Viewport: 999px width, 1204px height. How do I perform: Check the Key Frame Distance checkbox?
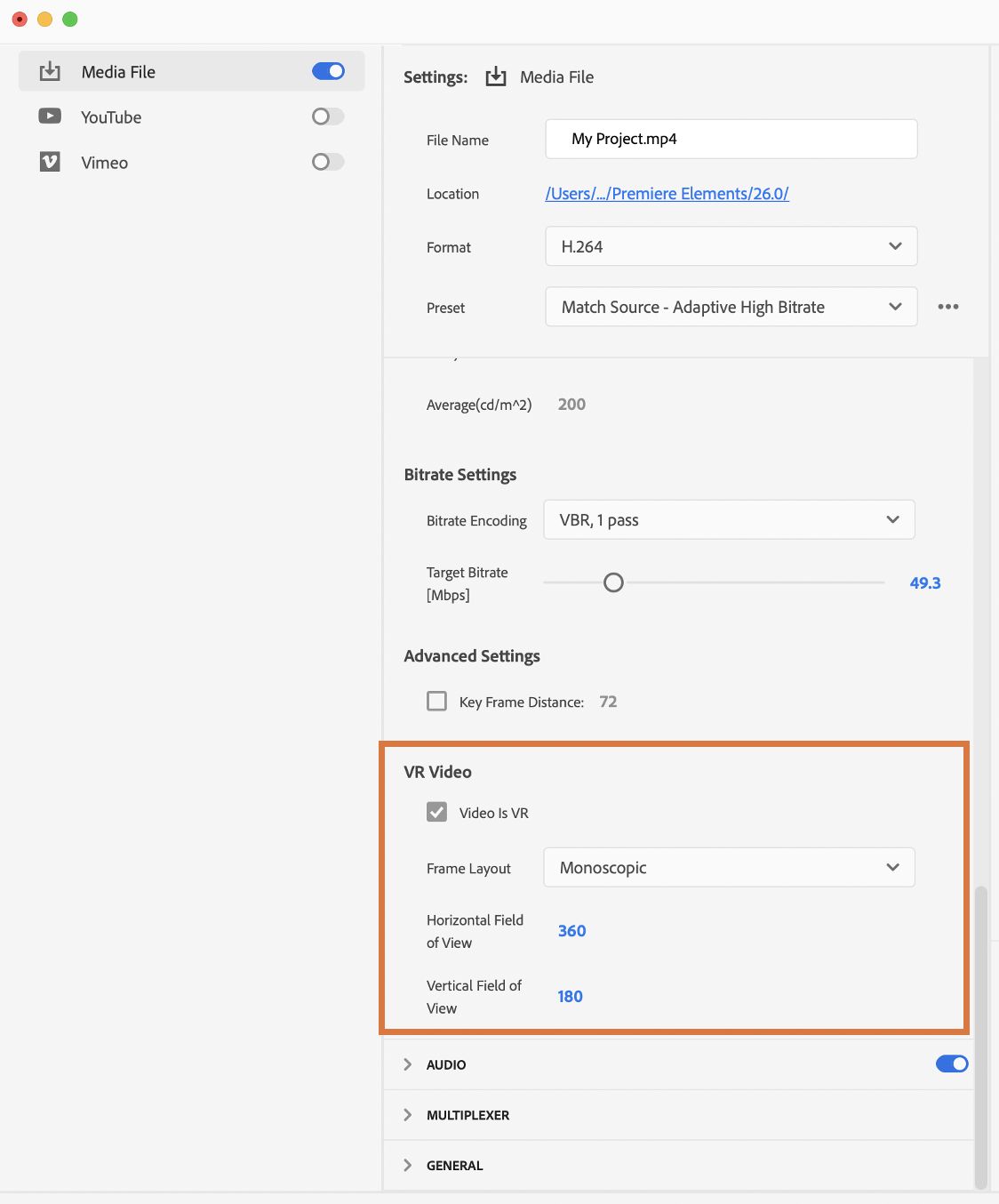pos(437,702)
